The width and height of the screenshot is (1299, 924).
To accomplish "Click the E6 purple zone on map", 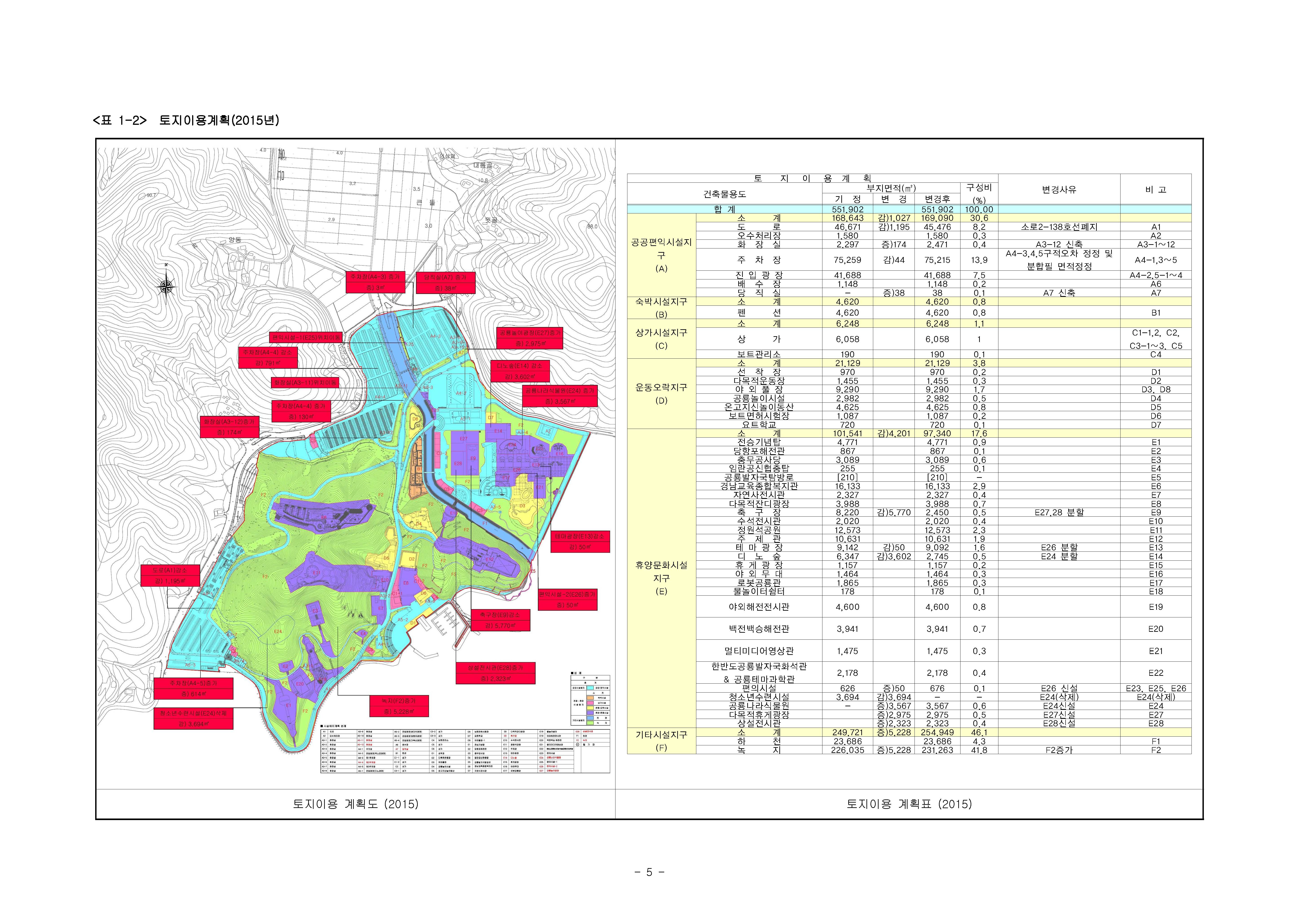I will coord(324,517).
